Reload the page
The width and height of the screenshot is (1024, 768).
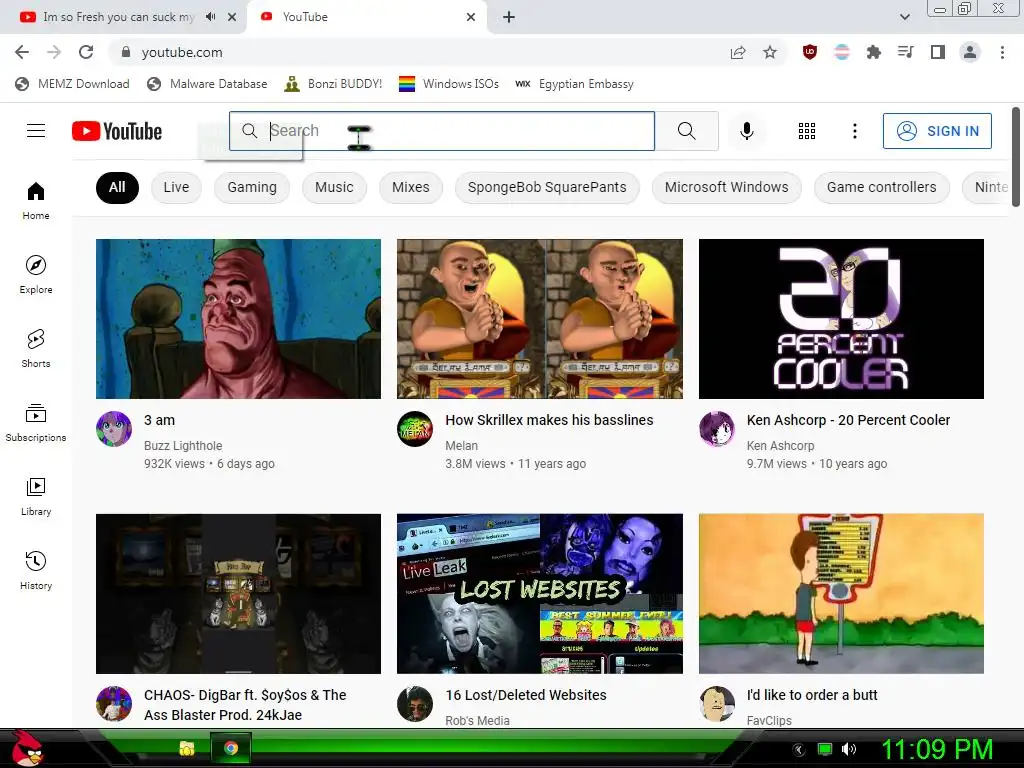click(x=86, y=52)
